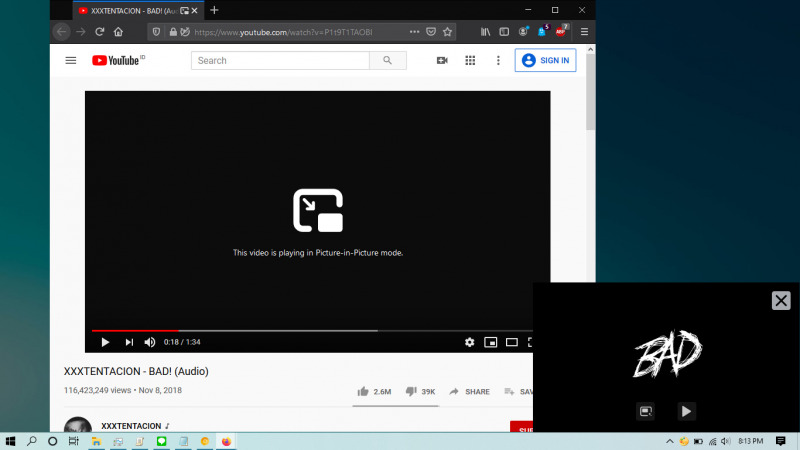Click the YouTube URL address bar
Viewport: 800px width, 450px height.
(x=284, y=32)
